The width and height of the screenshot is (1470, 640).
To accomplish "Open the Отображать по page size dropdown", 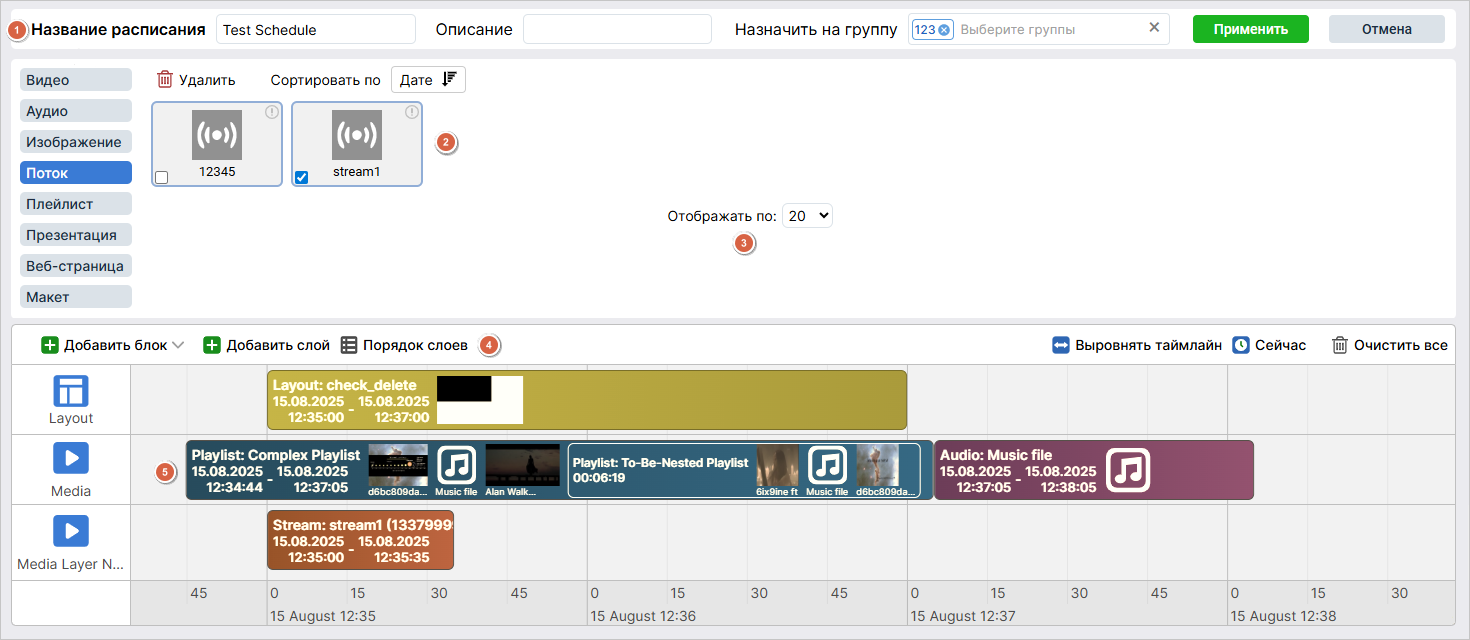I will [x=807, y=216].
